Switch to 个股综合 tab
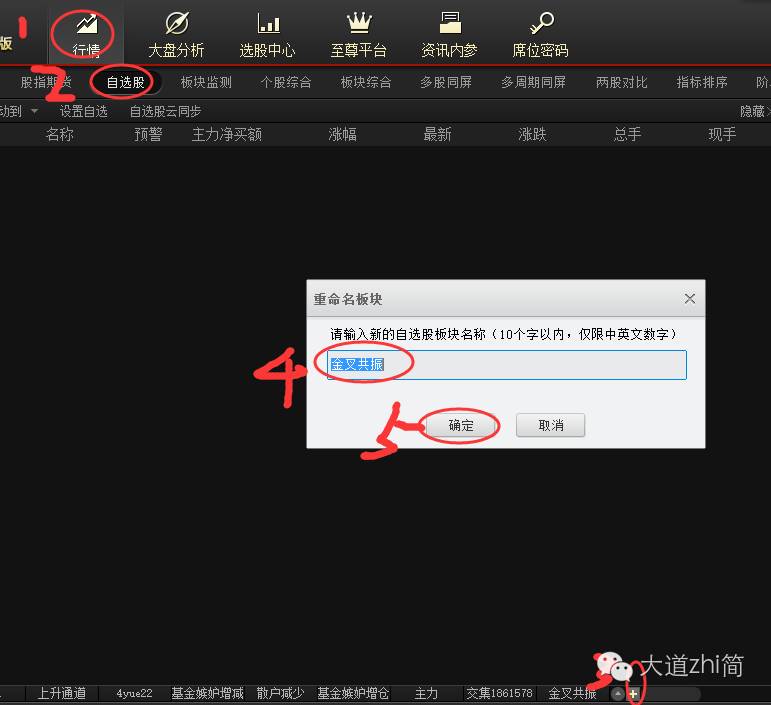771x705 pixels. [286, 82]
